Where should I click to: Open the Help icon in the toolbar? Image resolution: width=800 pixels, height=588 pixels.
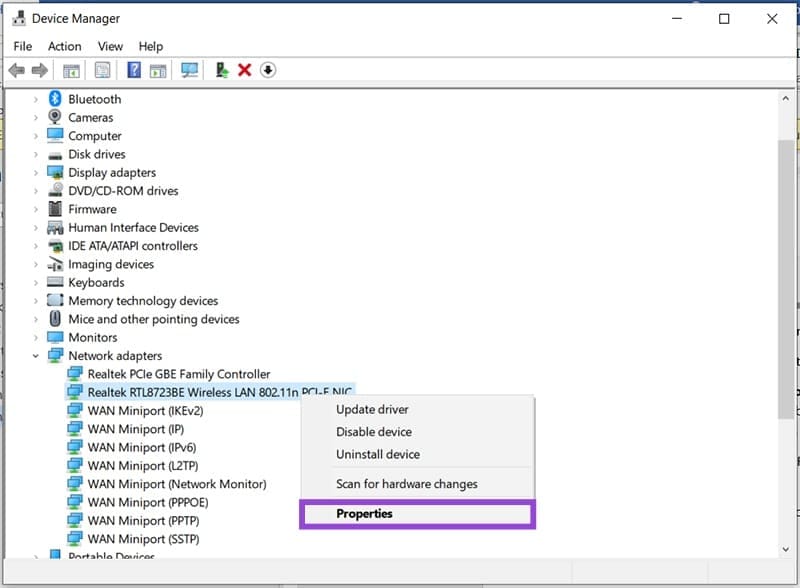tap(133, 70)
